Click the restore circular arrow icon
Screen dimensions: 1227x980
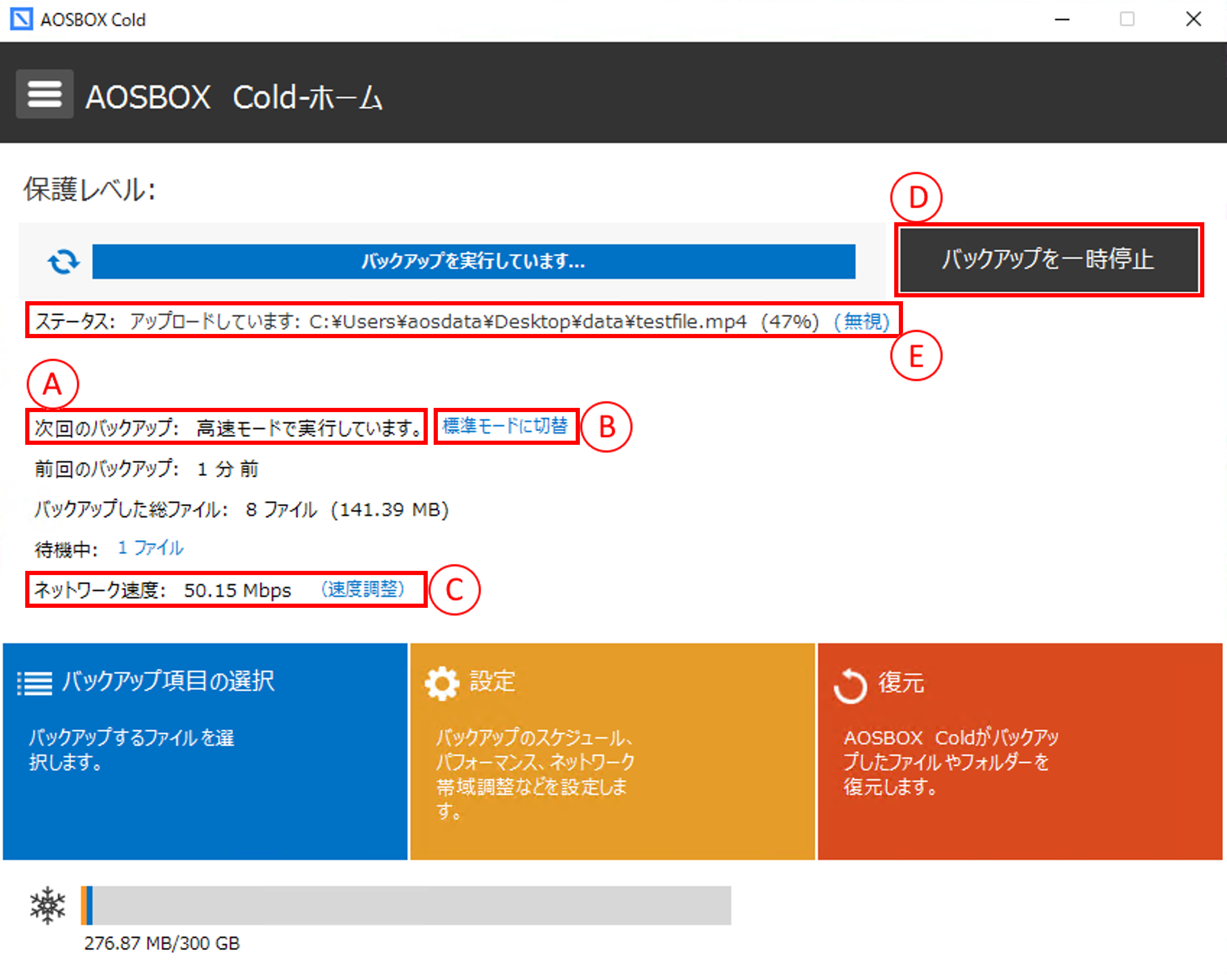coord(850,686)
